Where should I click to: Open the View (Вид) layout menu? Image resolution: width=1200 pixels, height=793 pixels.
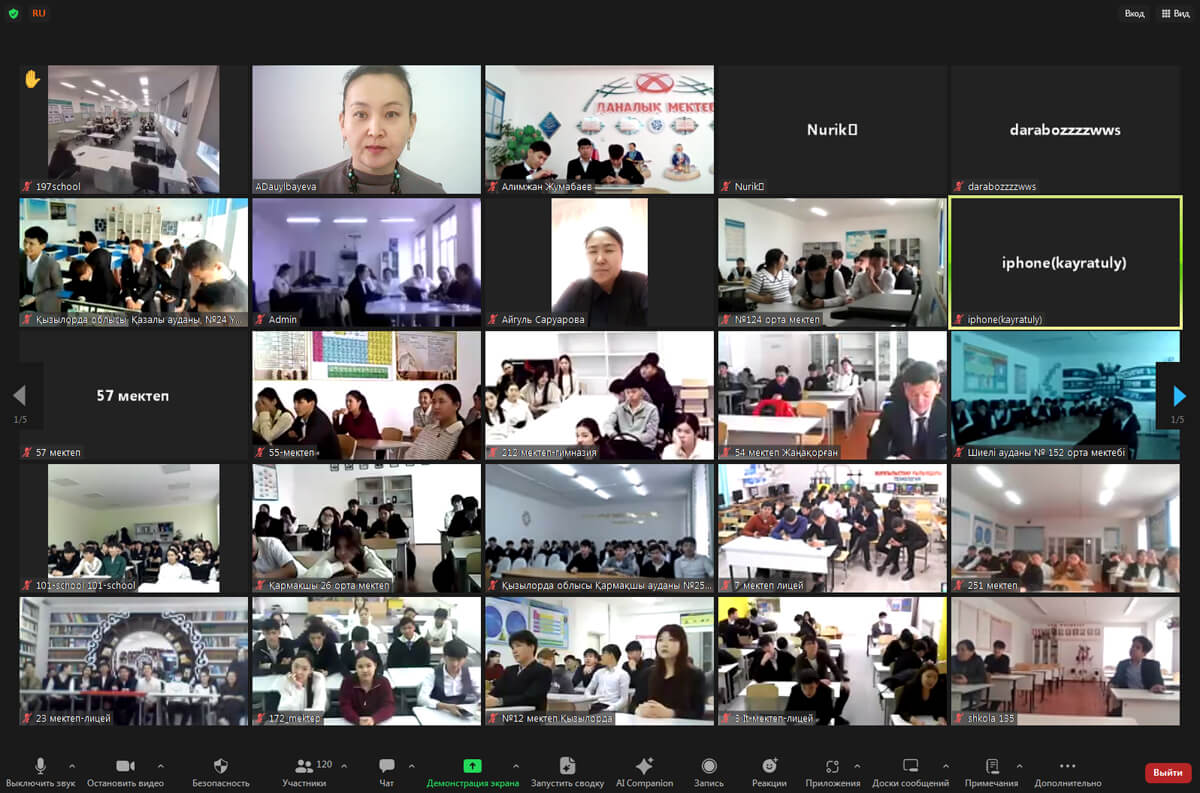pos(1175,13)
